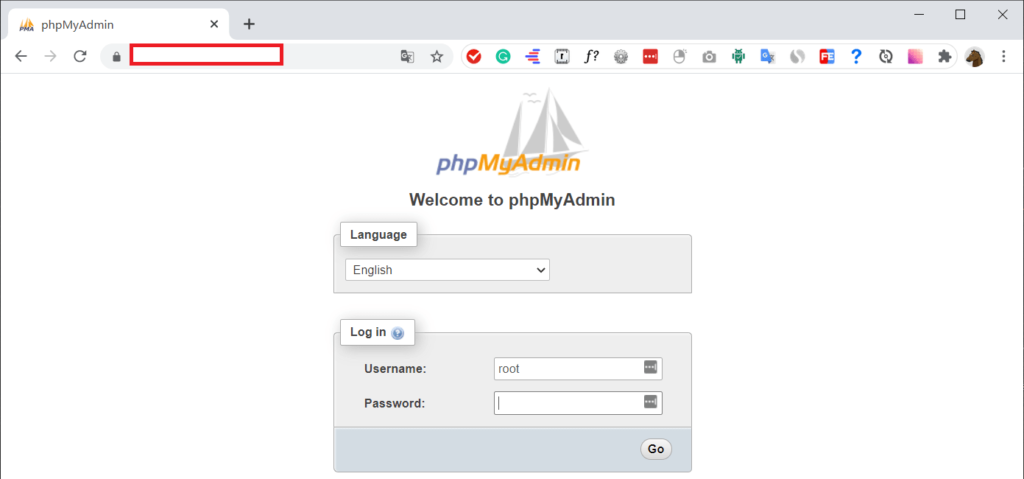Open the gray mouse extension icon

click(679, 57)
